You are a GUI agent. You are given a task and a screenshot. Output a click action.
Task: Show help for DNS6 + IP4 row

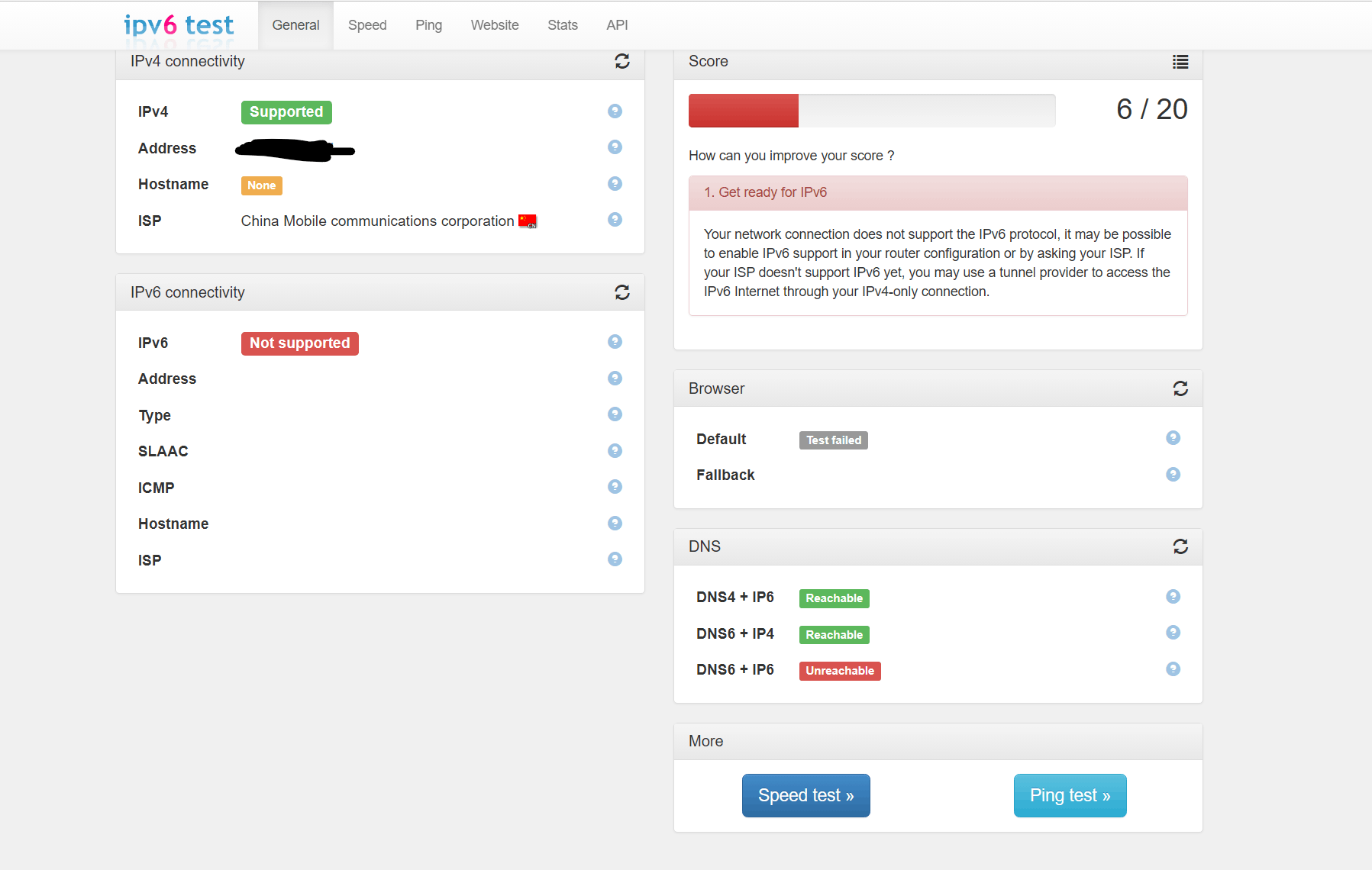pos(1173,632)
